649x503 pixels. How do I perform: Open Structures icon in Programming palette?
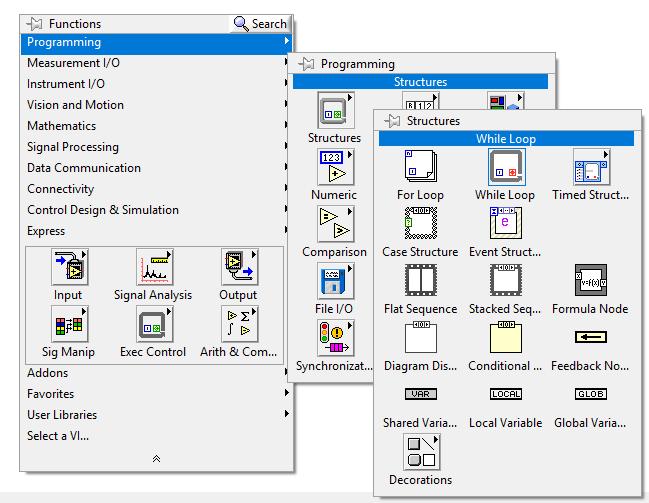click(336, 110)
